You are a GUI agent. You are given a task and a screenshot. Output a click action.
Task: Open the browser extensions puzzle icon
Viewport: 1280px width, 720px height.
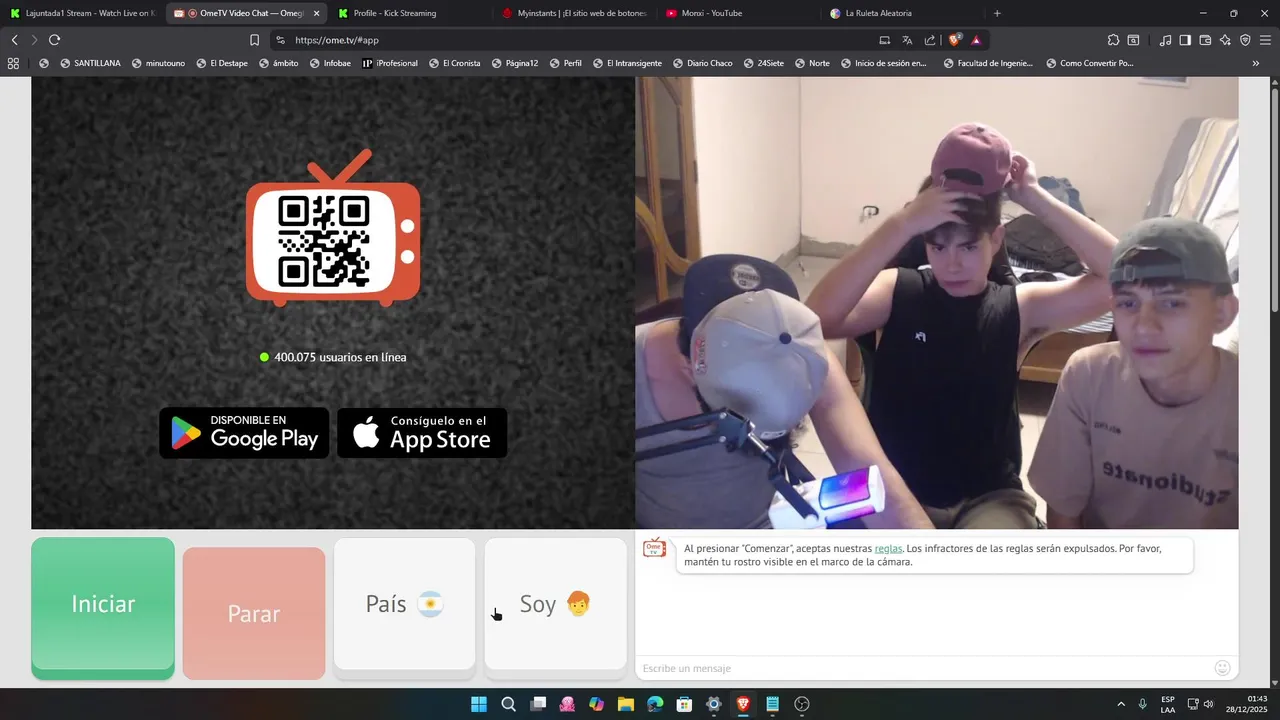[1113, 40]
